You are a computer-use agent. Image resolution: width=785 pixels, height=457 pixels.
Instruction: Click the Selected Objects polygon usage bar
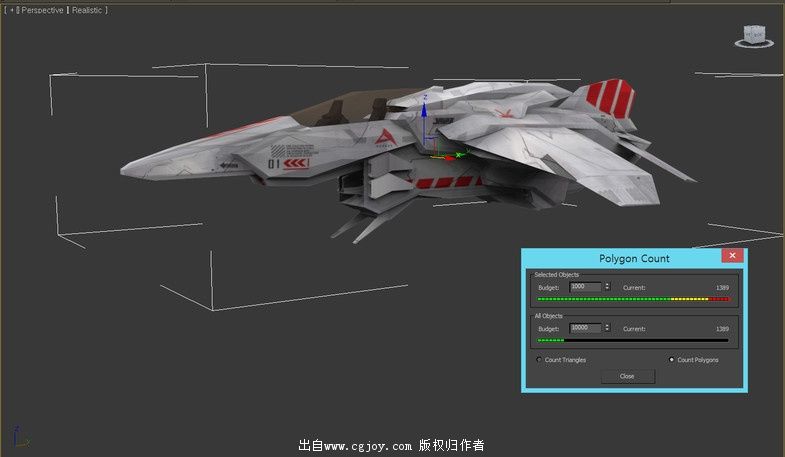coord(633,299)
